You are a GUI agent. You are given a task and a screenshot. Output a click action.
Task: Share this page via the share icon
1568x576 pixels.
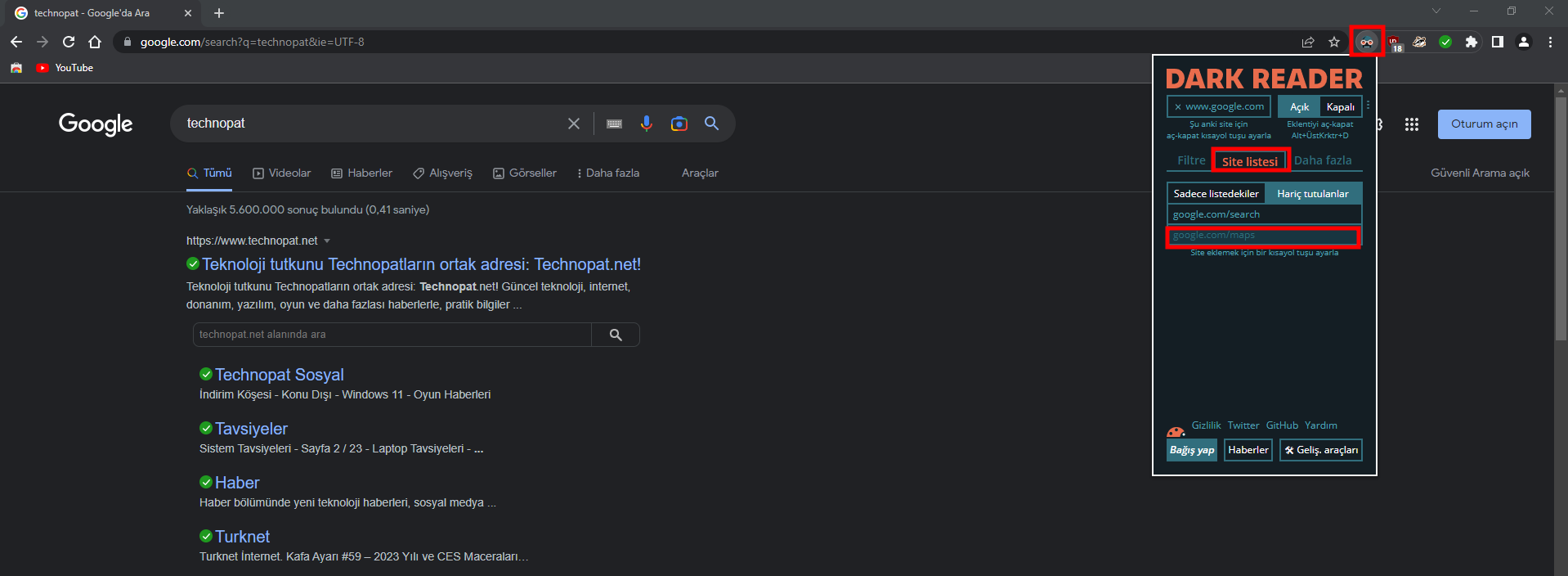(1308, 42)
